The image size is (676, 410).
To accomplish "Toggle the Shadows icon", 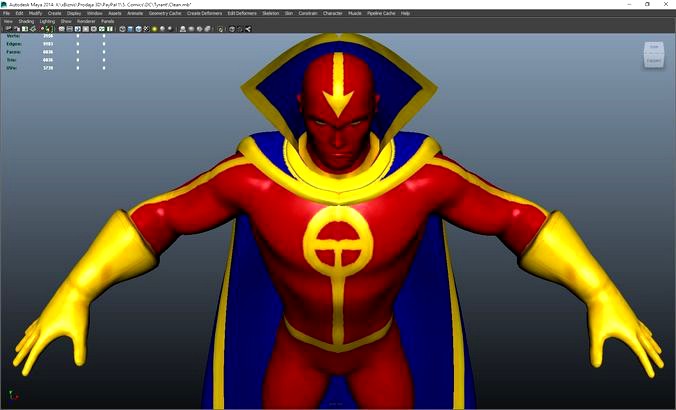I will 163,29.
